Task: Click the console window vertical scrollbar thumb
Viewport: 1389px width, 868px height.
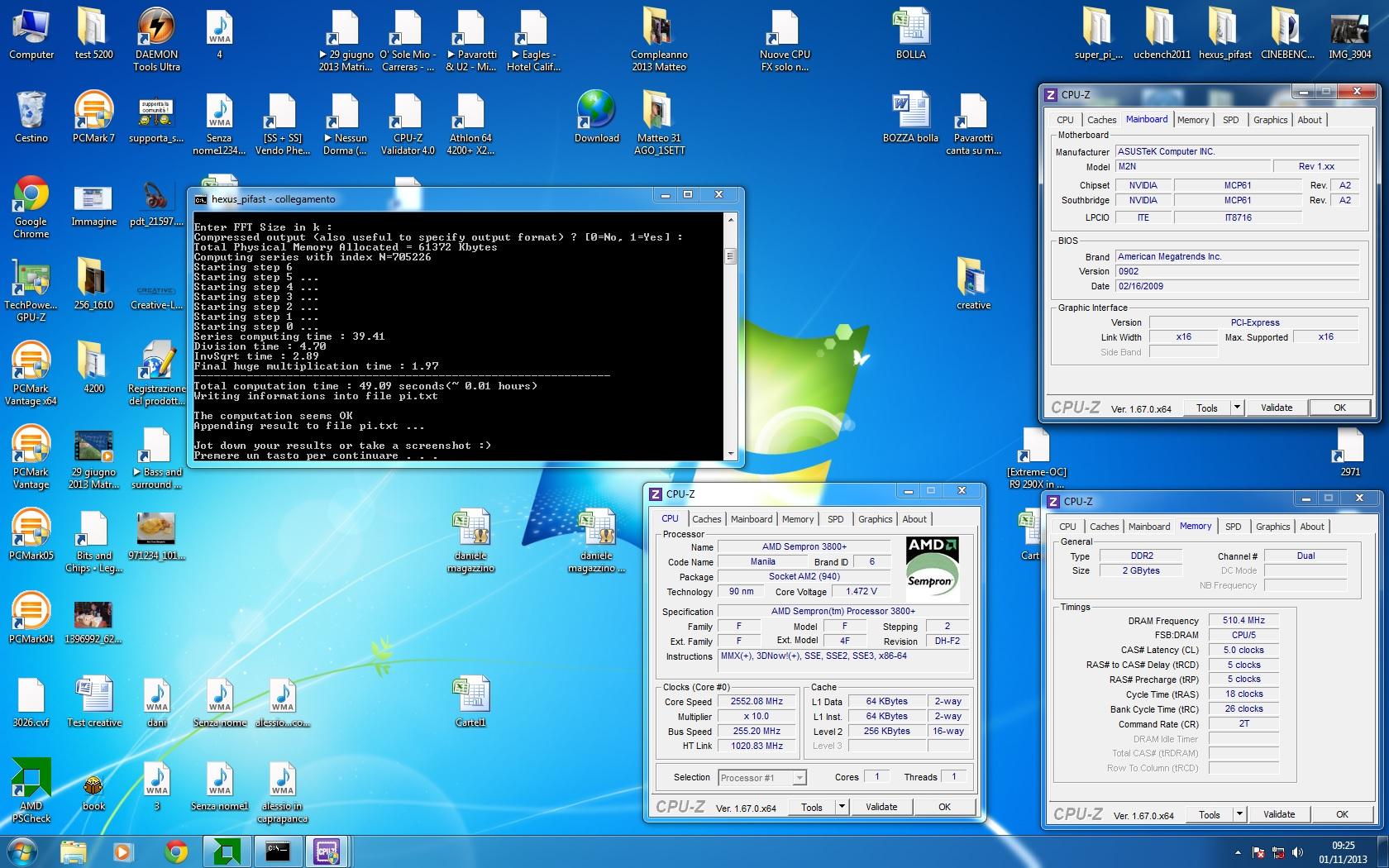Action: [730, 256]
